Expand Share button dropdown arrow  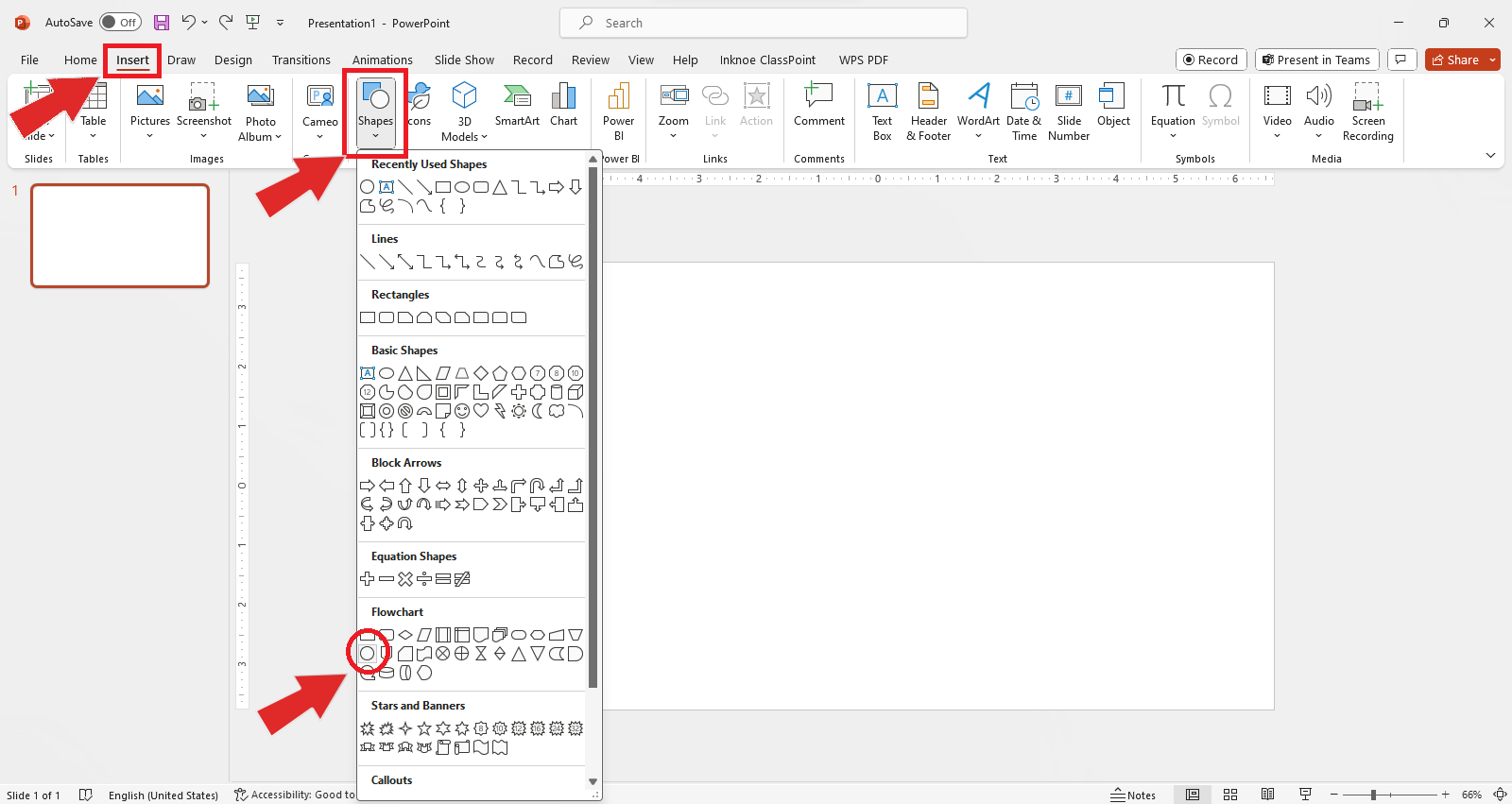pyautogui.click(x=1493, y=60)
